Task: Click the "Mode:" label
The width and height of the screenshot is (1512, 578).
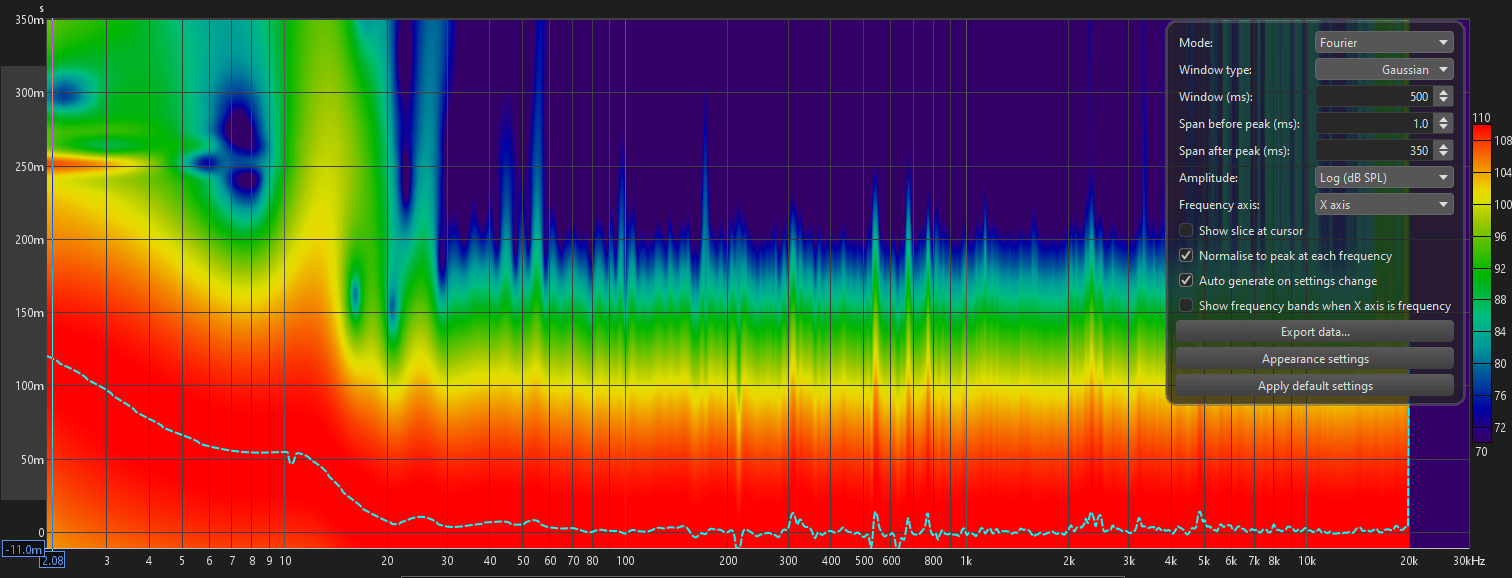Action: (x=1196, y=43)
